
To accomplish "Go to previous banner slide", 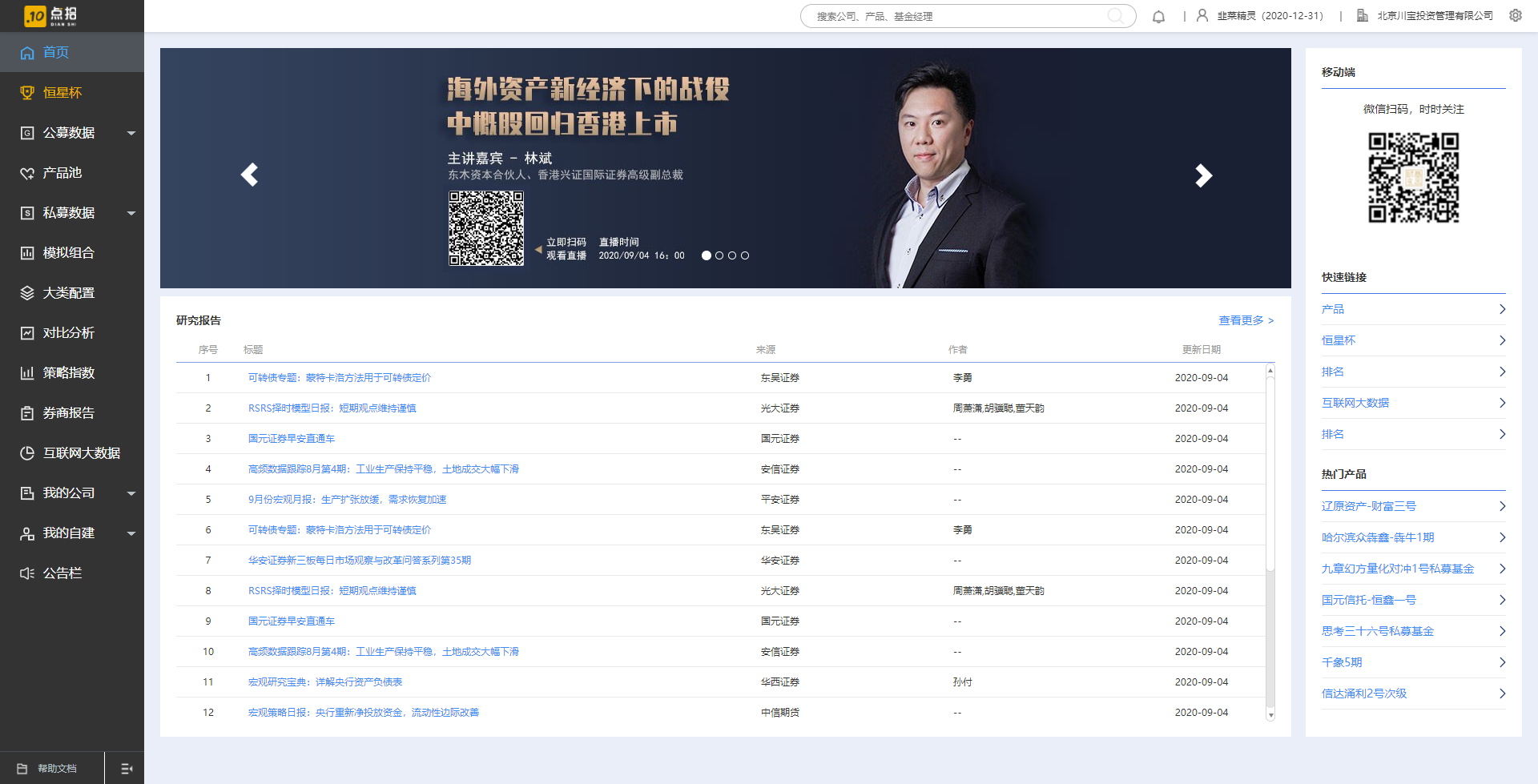I will pyautogui.click(x=249, y=175).
